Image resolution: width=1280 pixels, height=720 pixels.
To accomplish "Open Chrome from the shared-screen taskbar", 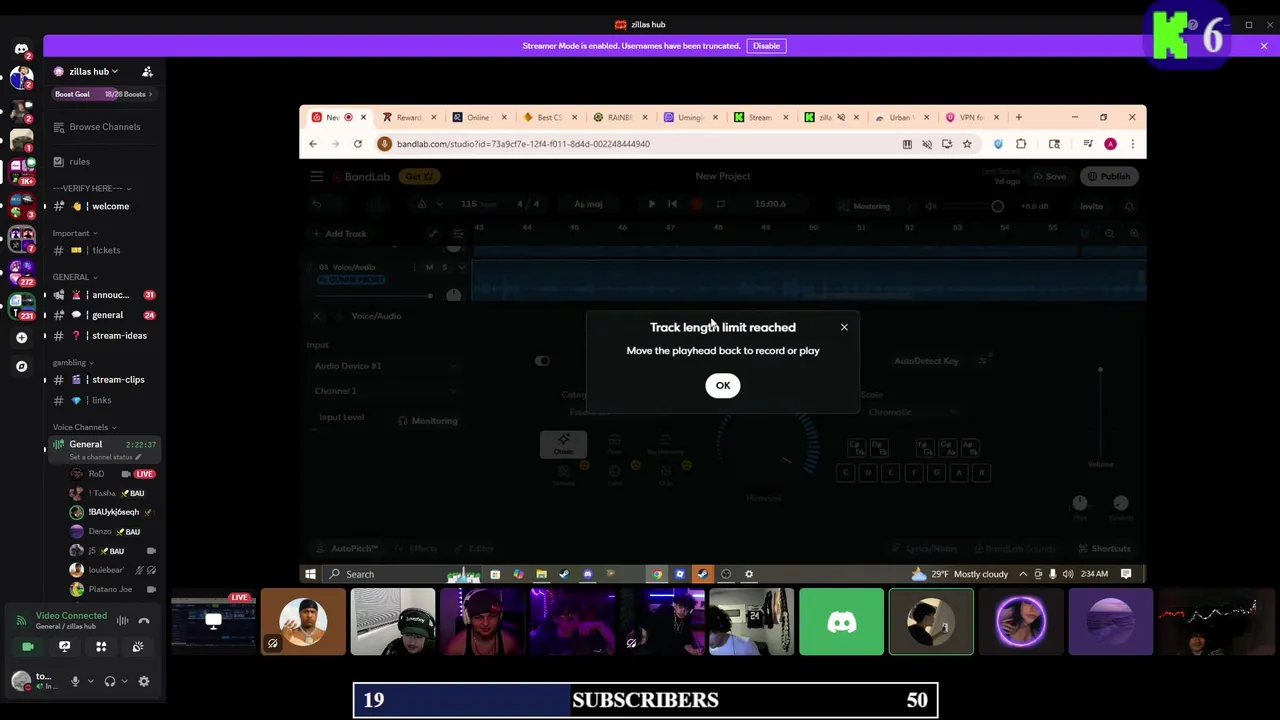I will 657,574.
